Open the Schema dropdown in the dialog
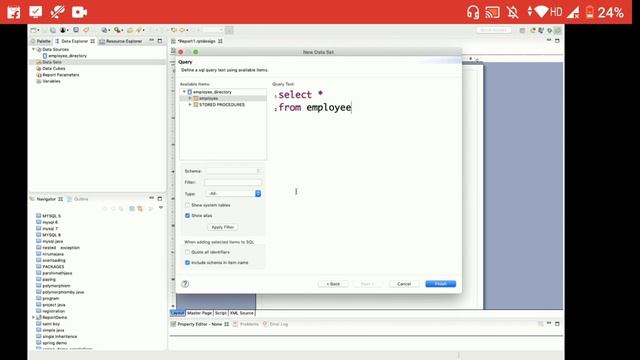 233,171
